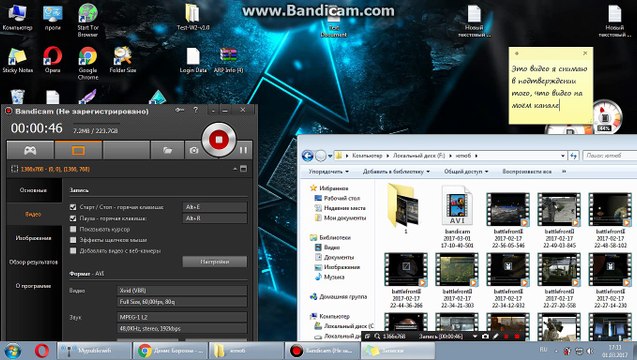The width and height of the screenshot is (637, 360).
Task: Open Explorer recent locations dropdown arrow
Action: click(330, 156)
